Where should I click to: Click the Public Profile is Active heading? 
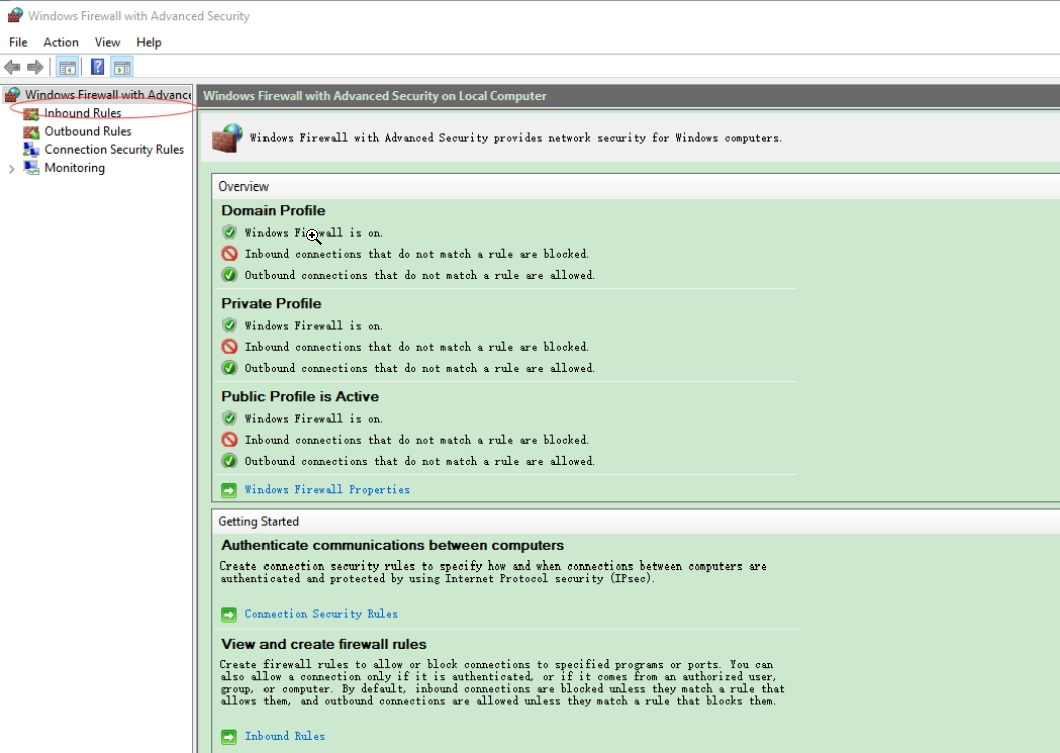(x=300, y=396)
